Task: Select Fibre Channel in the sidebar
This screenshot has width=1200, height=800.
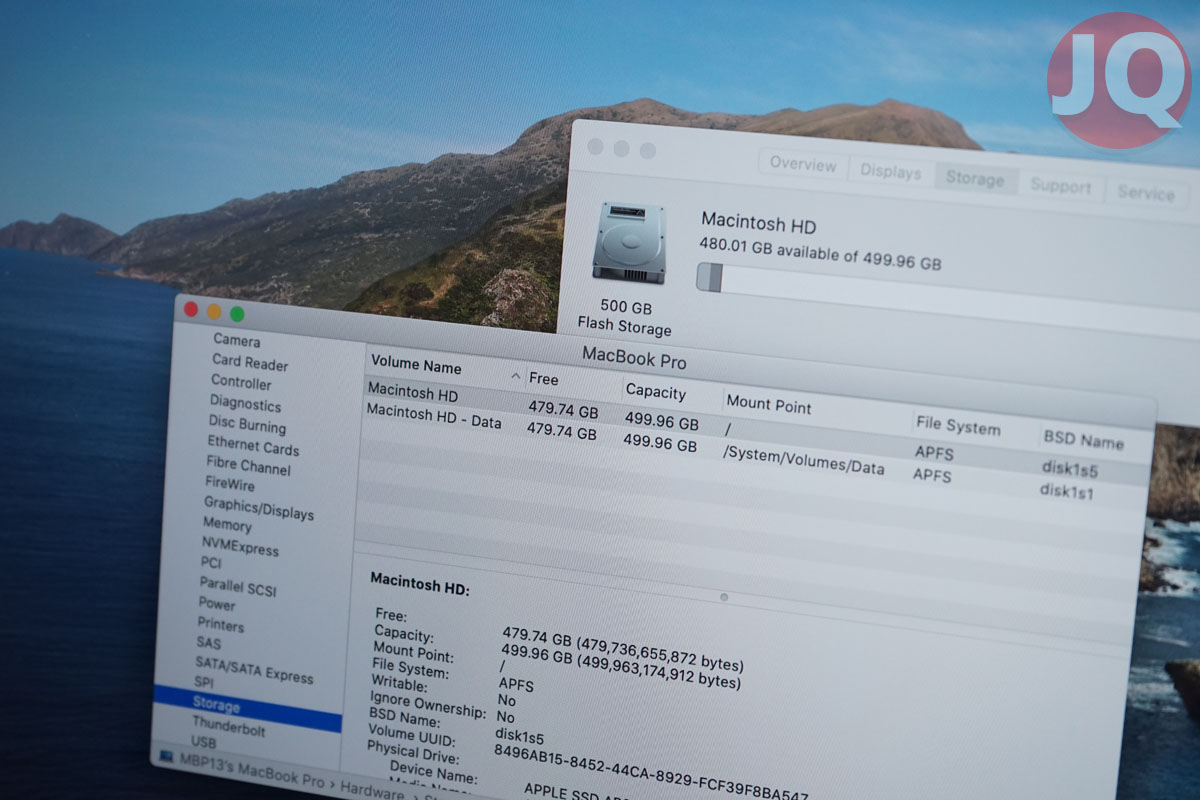Action: click(x=249, y=466)
